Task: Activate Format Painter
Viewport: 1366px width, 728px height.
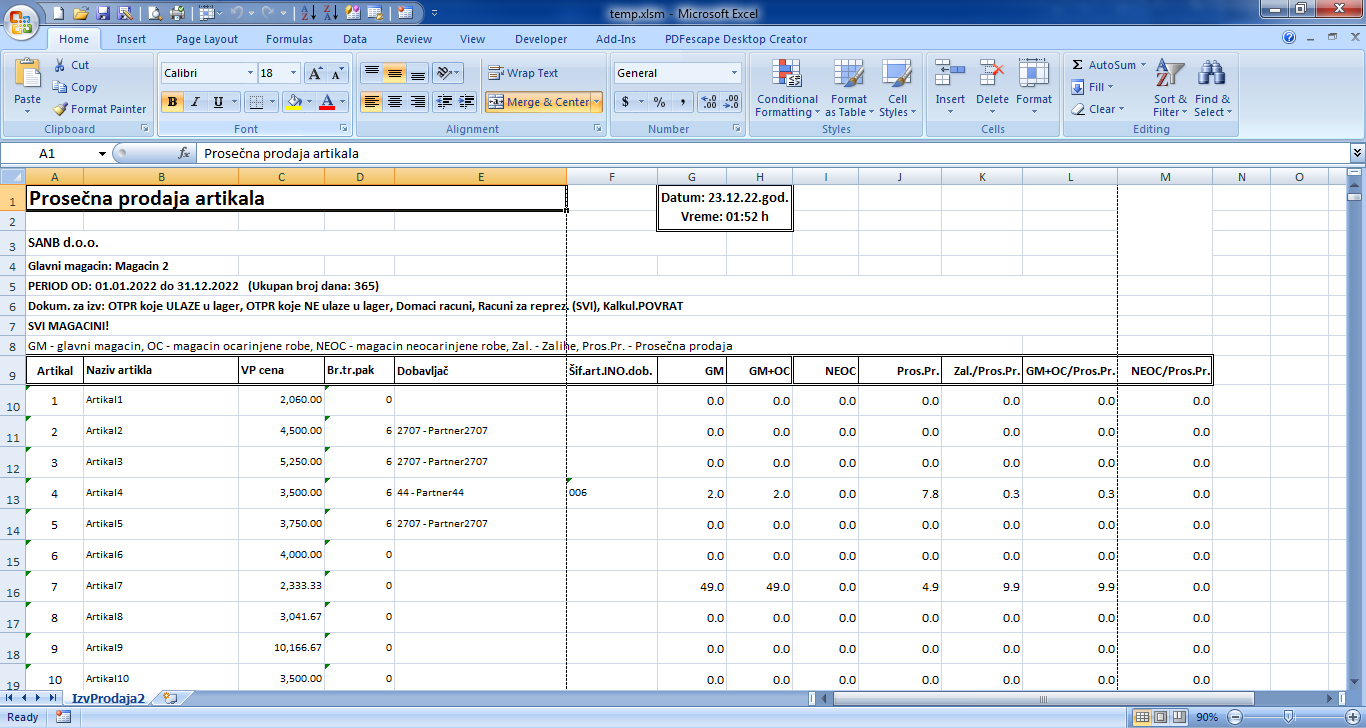Action: click(x=99, y=109)
